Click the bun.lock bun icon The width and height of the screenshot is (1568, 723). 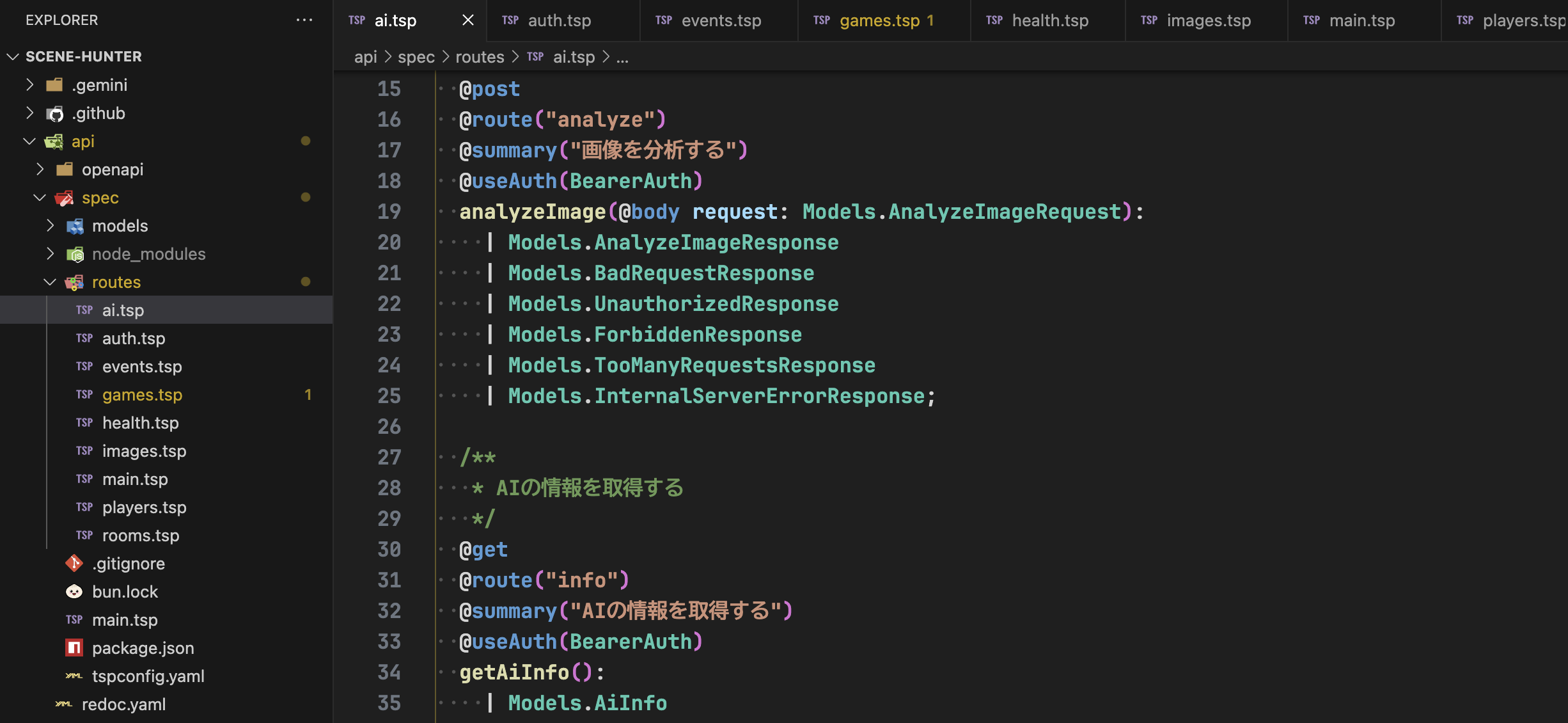(x=74, y=591)
